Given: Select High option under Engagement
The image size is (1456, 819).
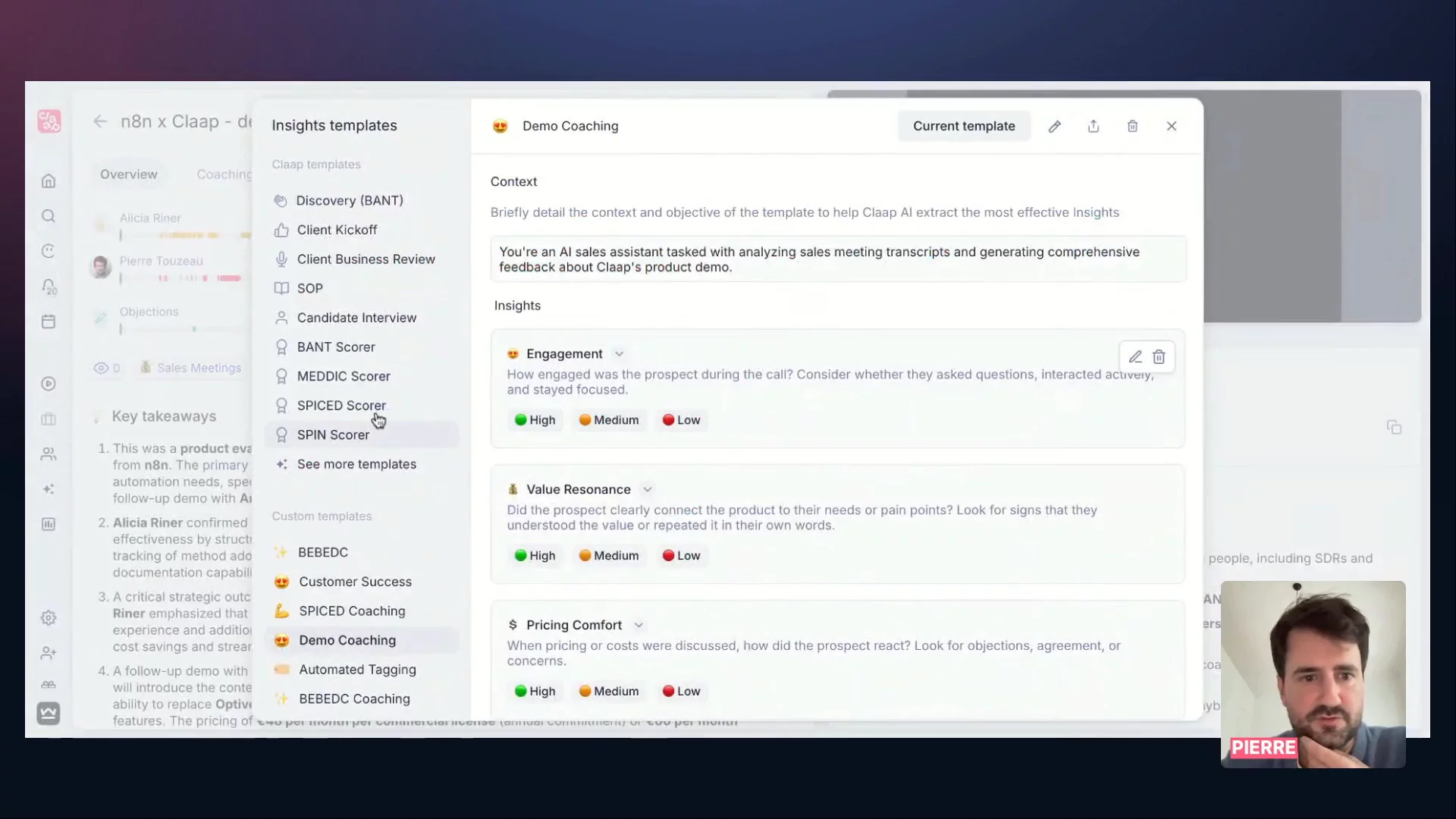Looking at the screenshot, I should (535, 420).
